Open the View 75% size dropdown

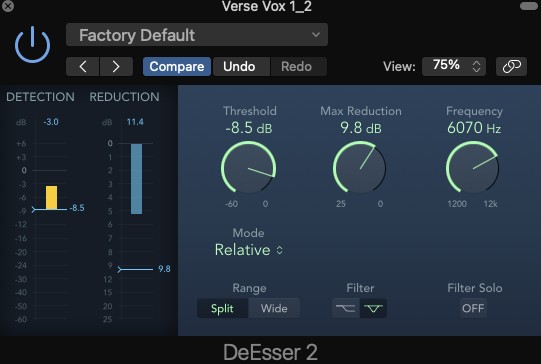[454, 66]
